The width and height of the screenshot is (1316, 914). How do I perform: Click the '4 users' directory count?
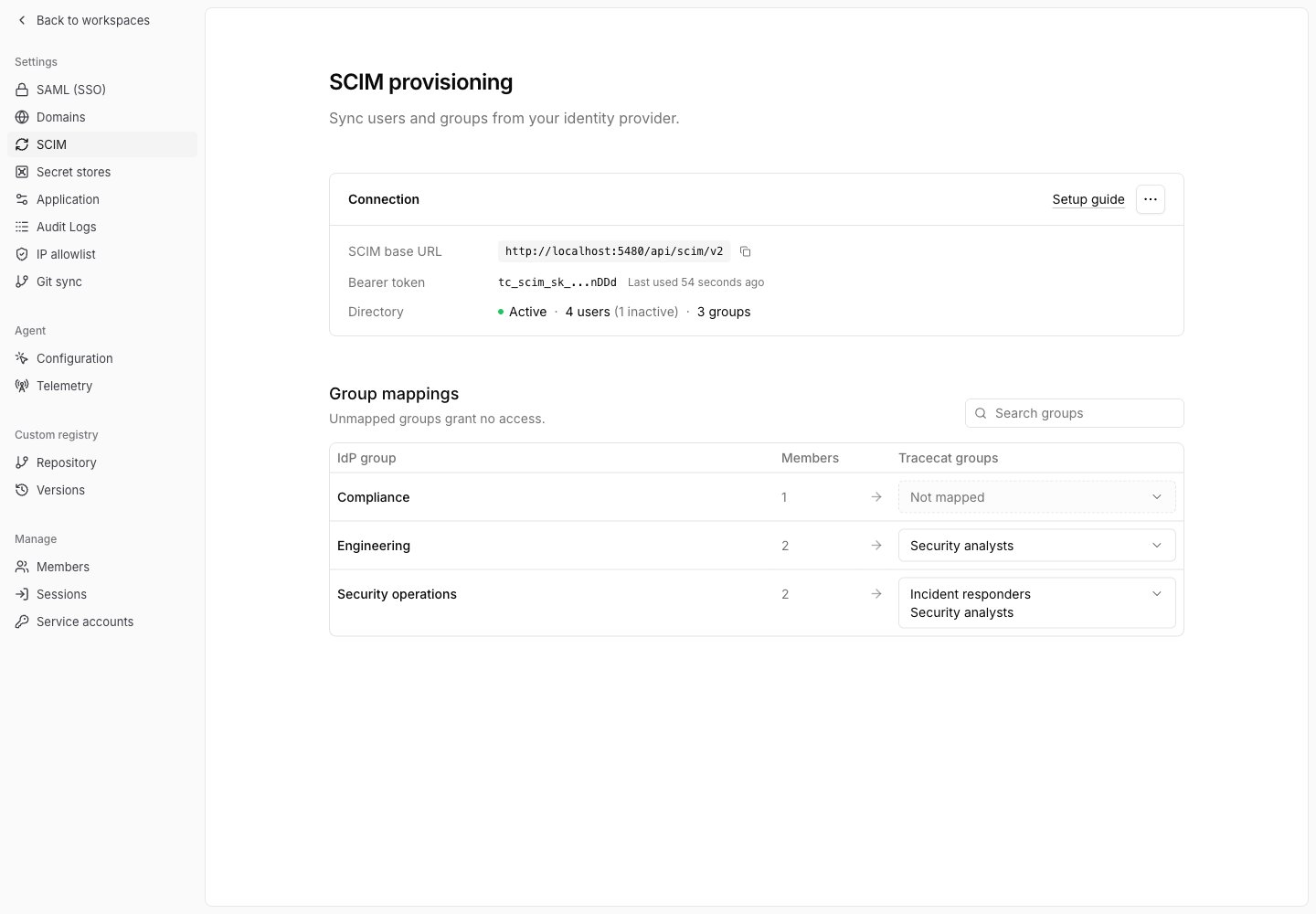[588, 312]
